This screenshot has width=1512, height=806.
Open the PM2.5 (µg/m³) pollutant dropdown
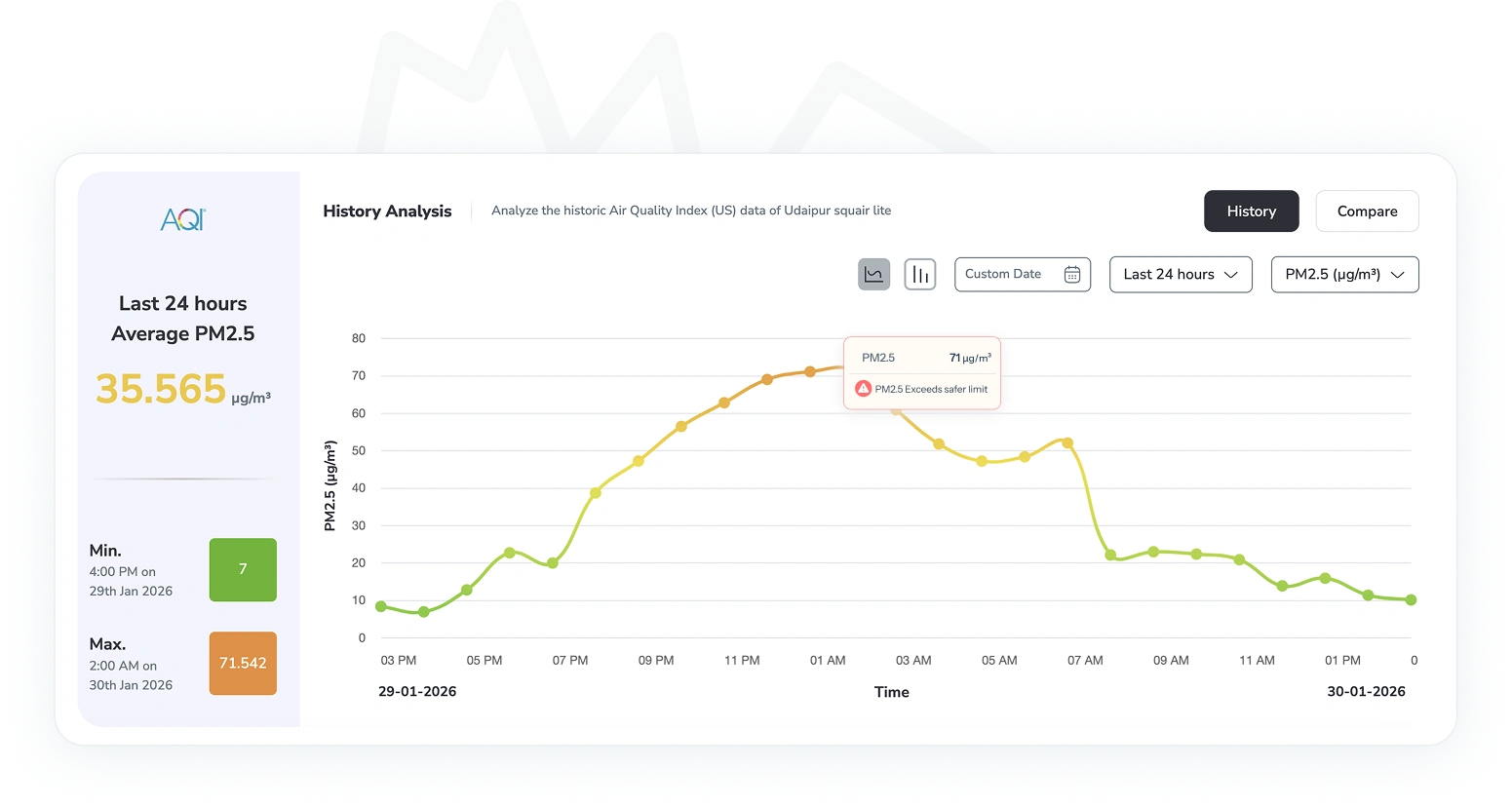pyautogui.click(x=1345, y=275)
